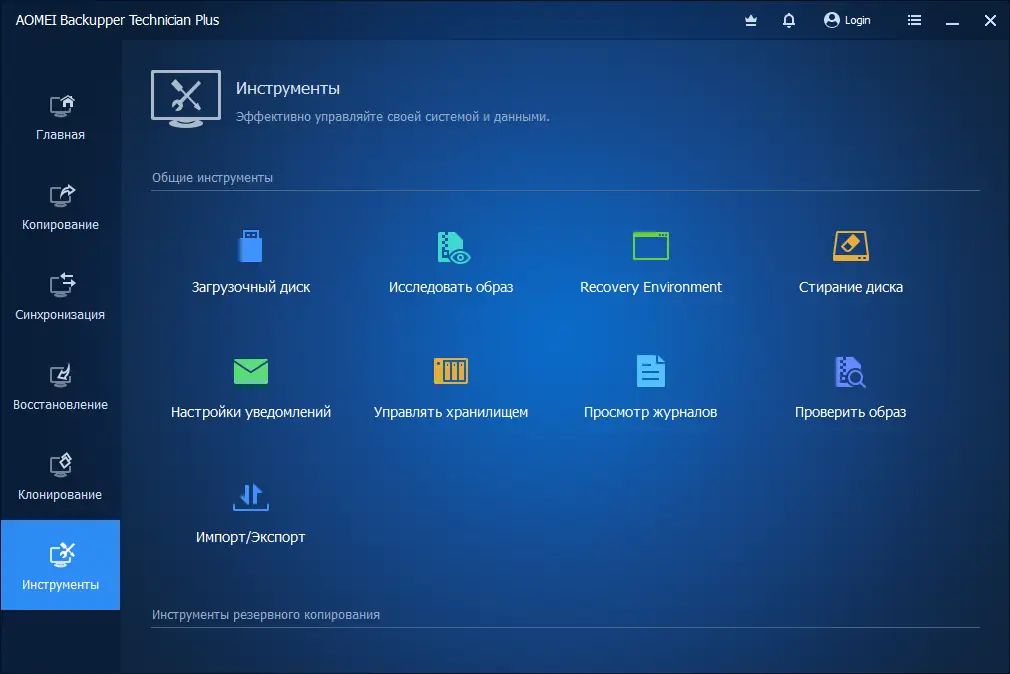1010x674 pixels.
Task: Click the Импорт/Экспорт label
Action: tap(251, 537)
